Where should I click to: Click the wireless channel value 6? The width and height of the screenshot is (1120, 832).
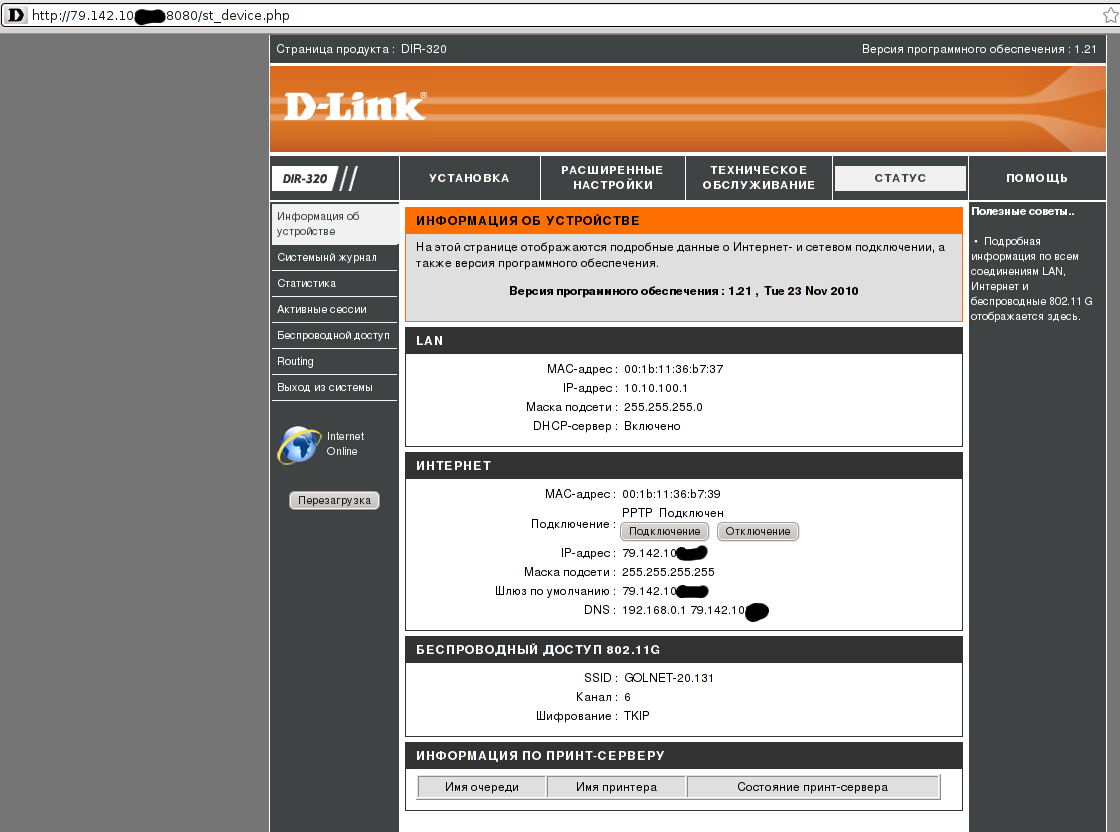627,697
